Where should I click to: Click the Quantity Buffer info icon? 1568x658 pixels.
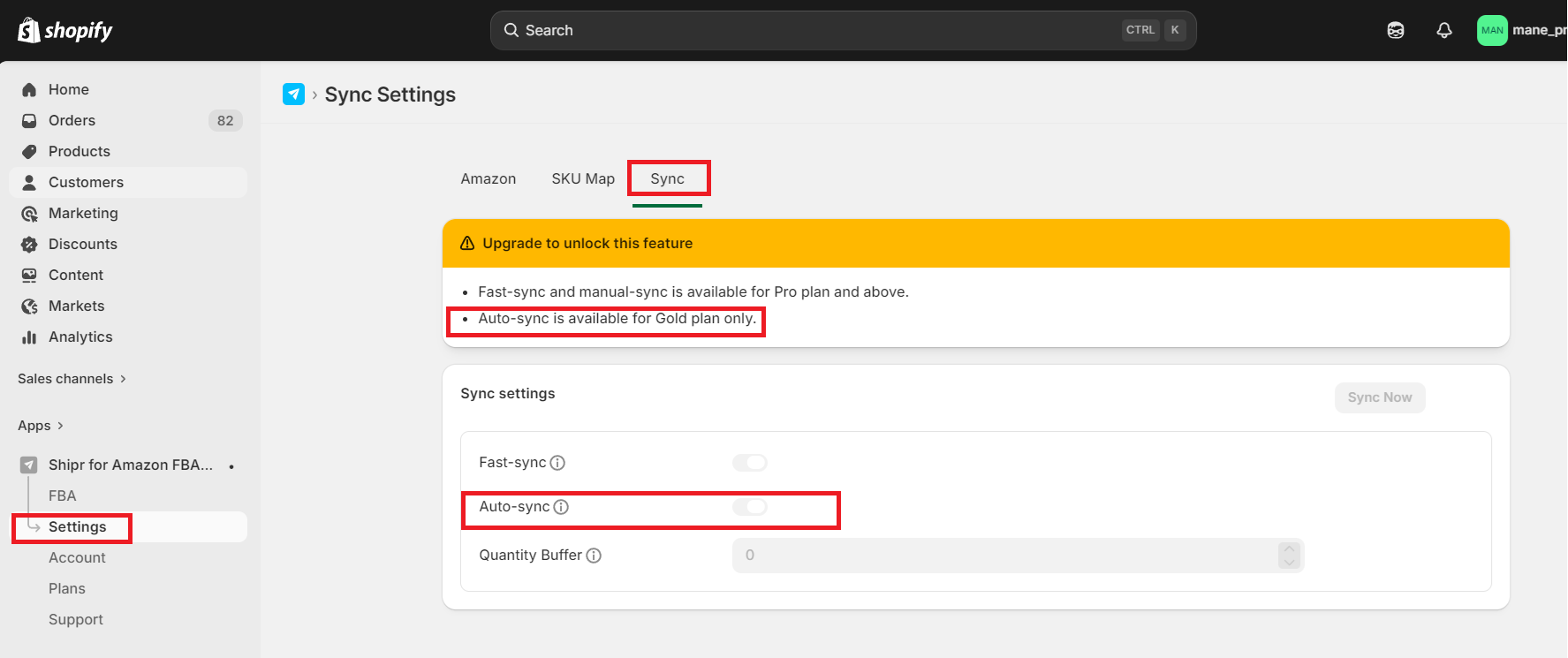594,556
